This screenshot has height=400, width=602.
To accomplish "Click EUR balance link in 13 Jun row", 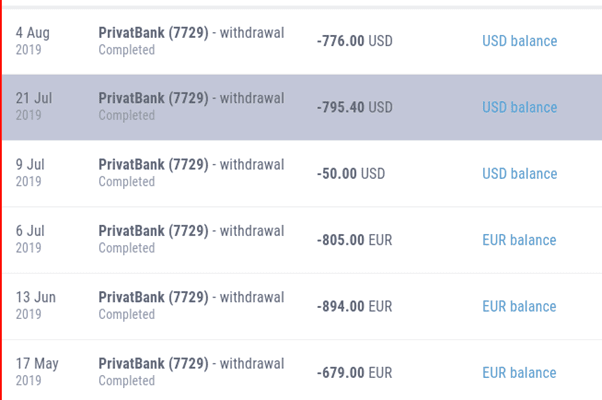I will [519, 306].
